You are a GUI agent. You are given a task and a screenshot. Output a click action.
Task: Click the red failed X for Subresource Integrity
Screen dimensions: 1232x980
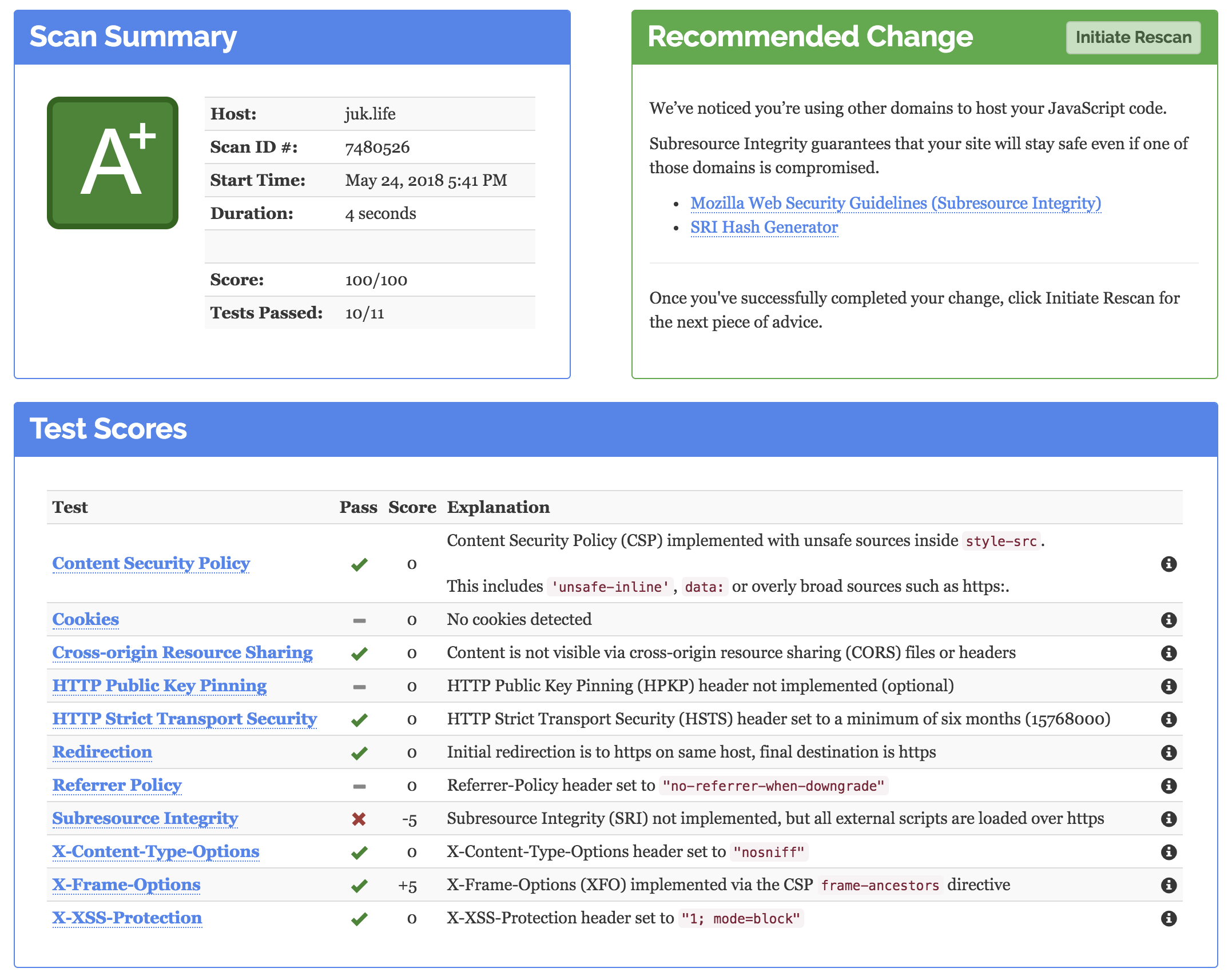click(359, 819)
